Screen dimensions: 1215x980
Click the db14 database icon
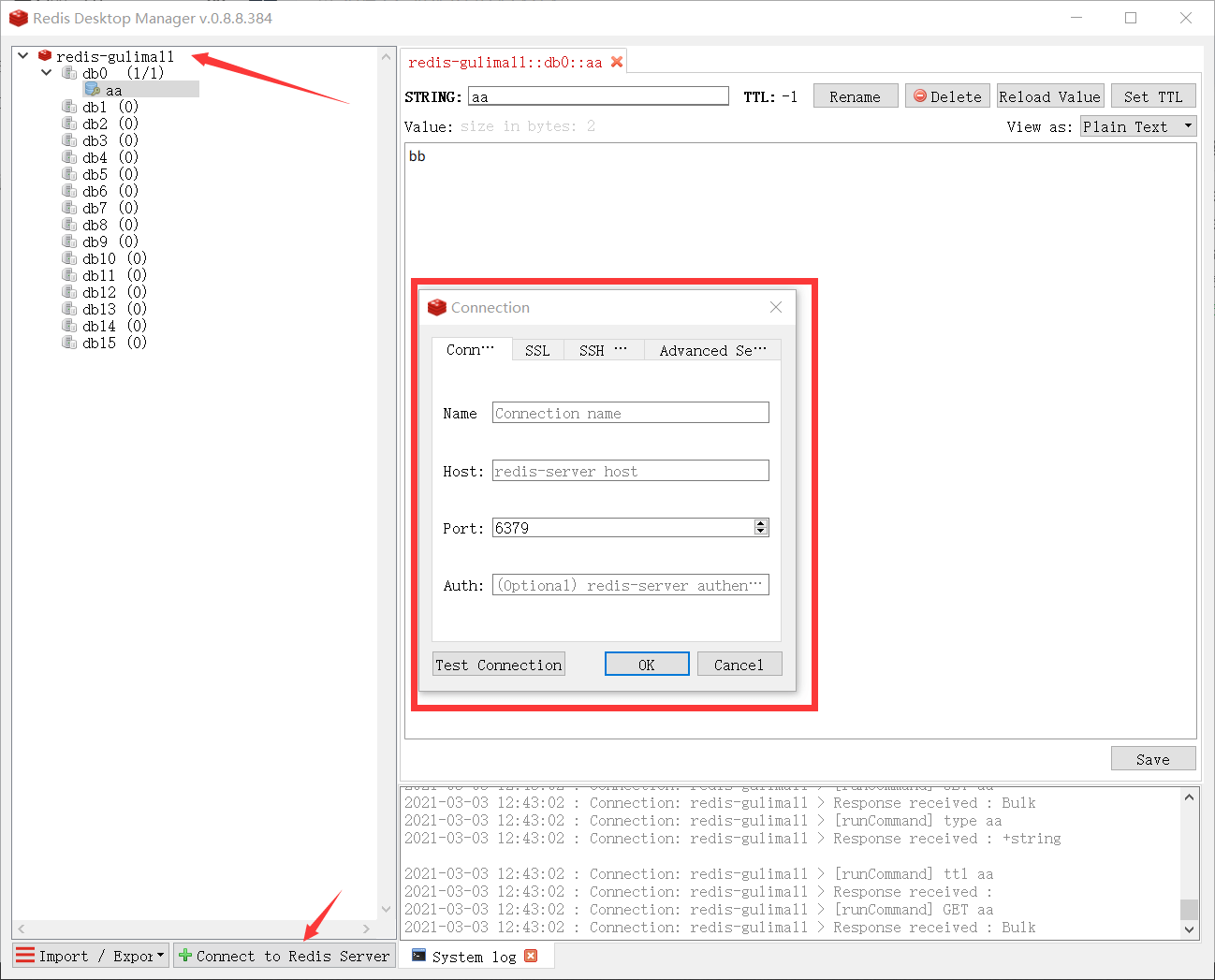[69, 326]
